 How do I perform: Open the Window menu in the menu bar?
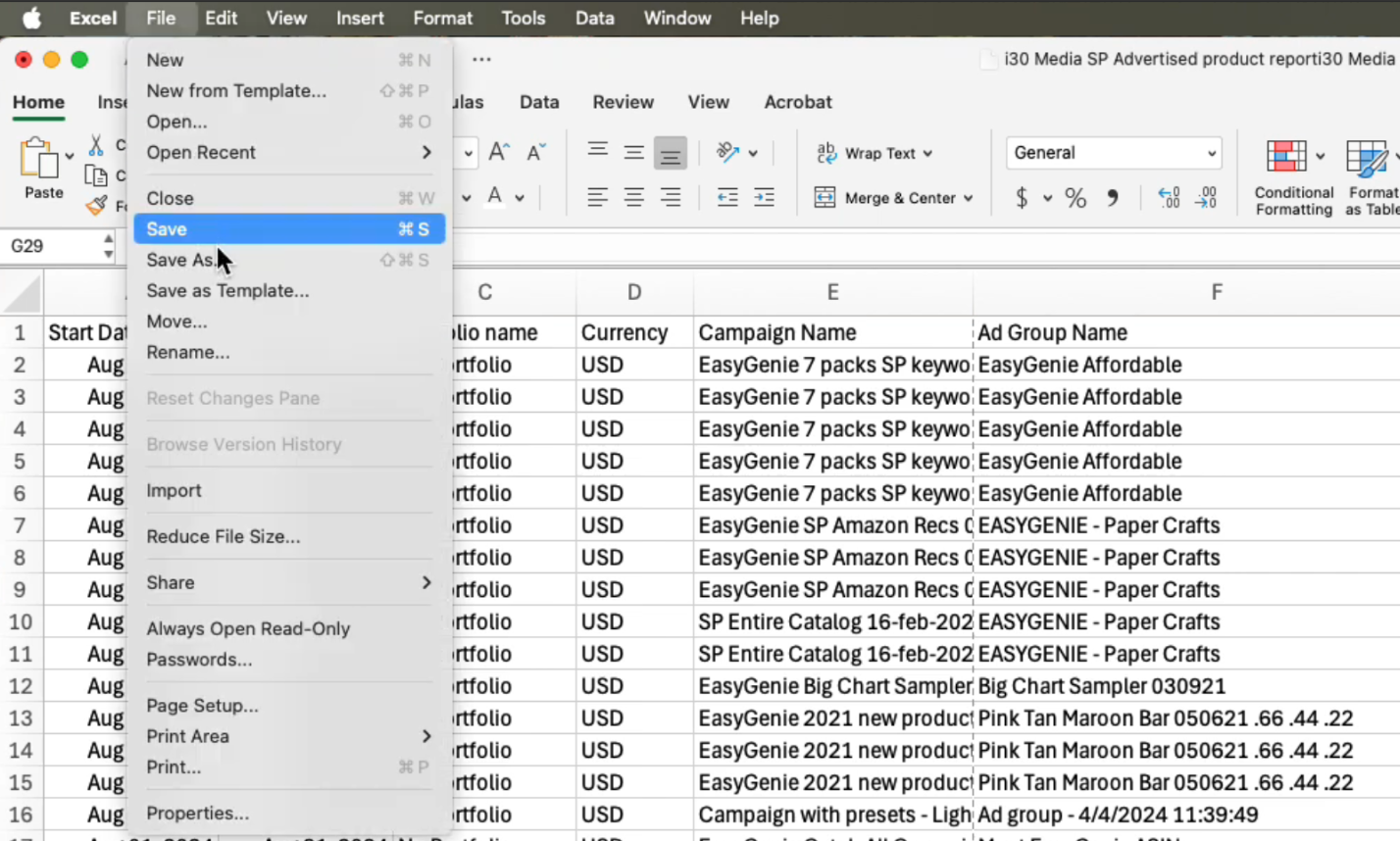pyautogui.click(x=677, y=18)
